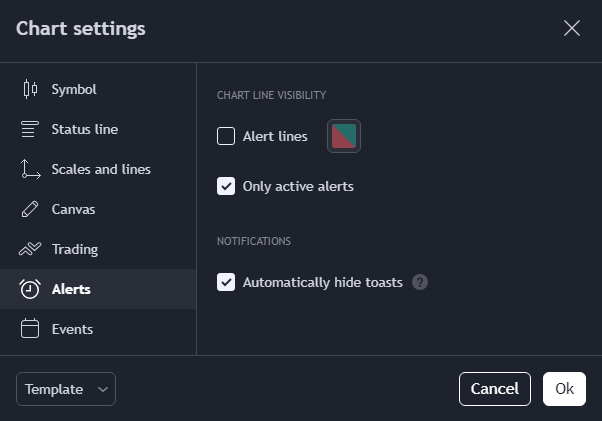Click the help icon beside toasts option
This screenshot has height=421, width=602.
point(420,282)
